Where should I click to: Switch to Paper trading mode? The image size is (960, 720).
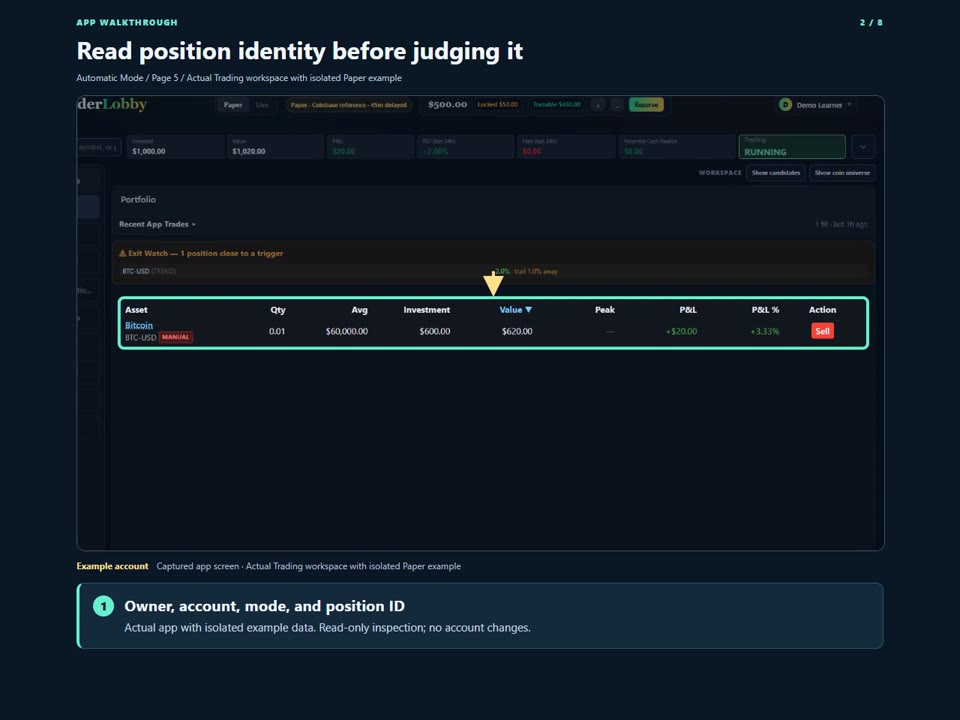click(233, 105)
